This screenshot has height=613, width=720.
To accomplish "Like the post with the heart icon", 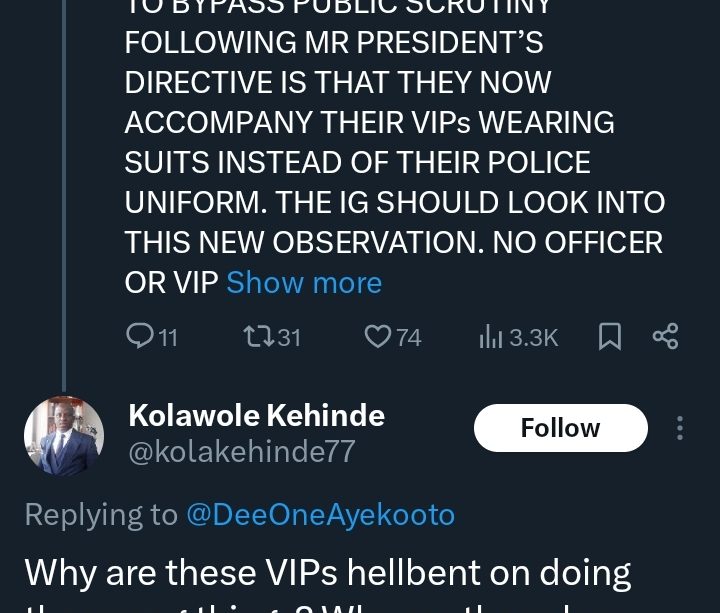I will (x=377, y=336).
